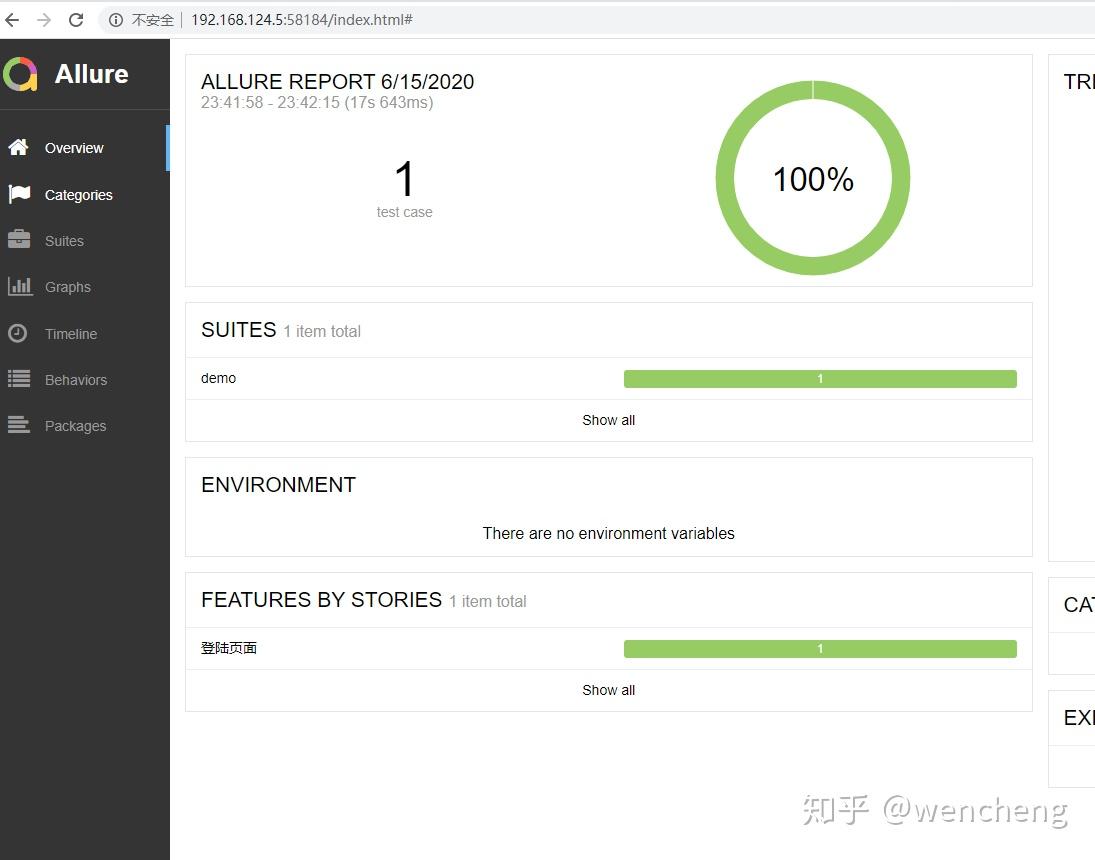Click the browser forward arrow
This screenshot has width=1095, height=860.
coord(44,20)
